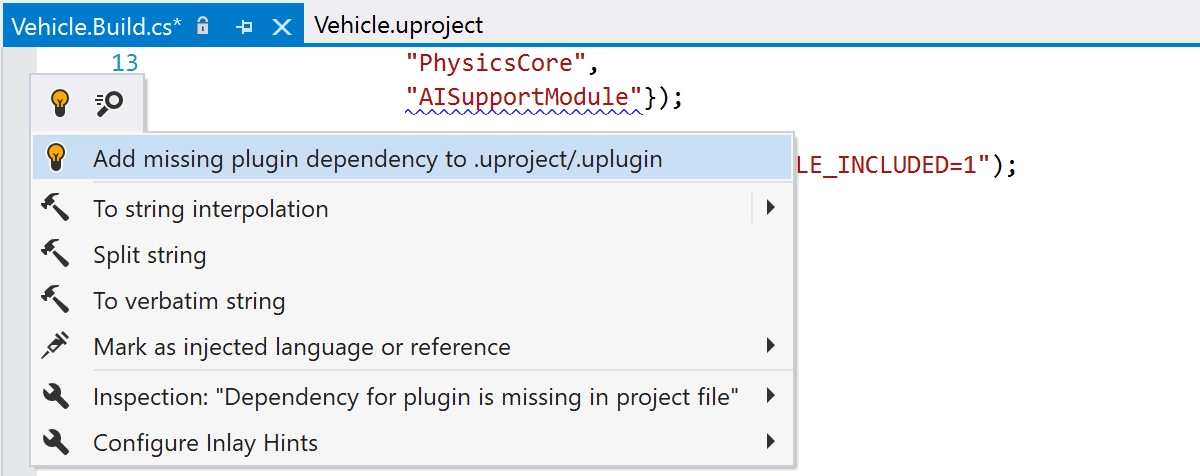Click the lock icon on Vehicle.Build.cs tab
This screenshot has height=476, width=1200.
(203, 25)
